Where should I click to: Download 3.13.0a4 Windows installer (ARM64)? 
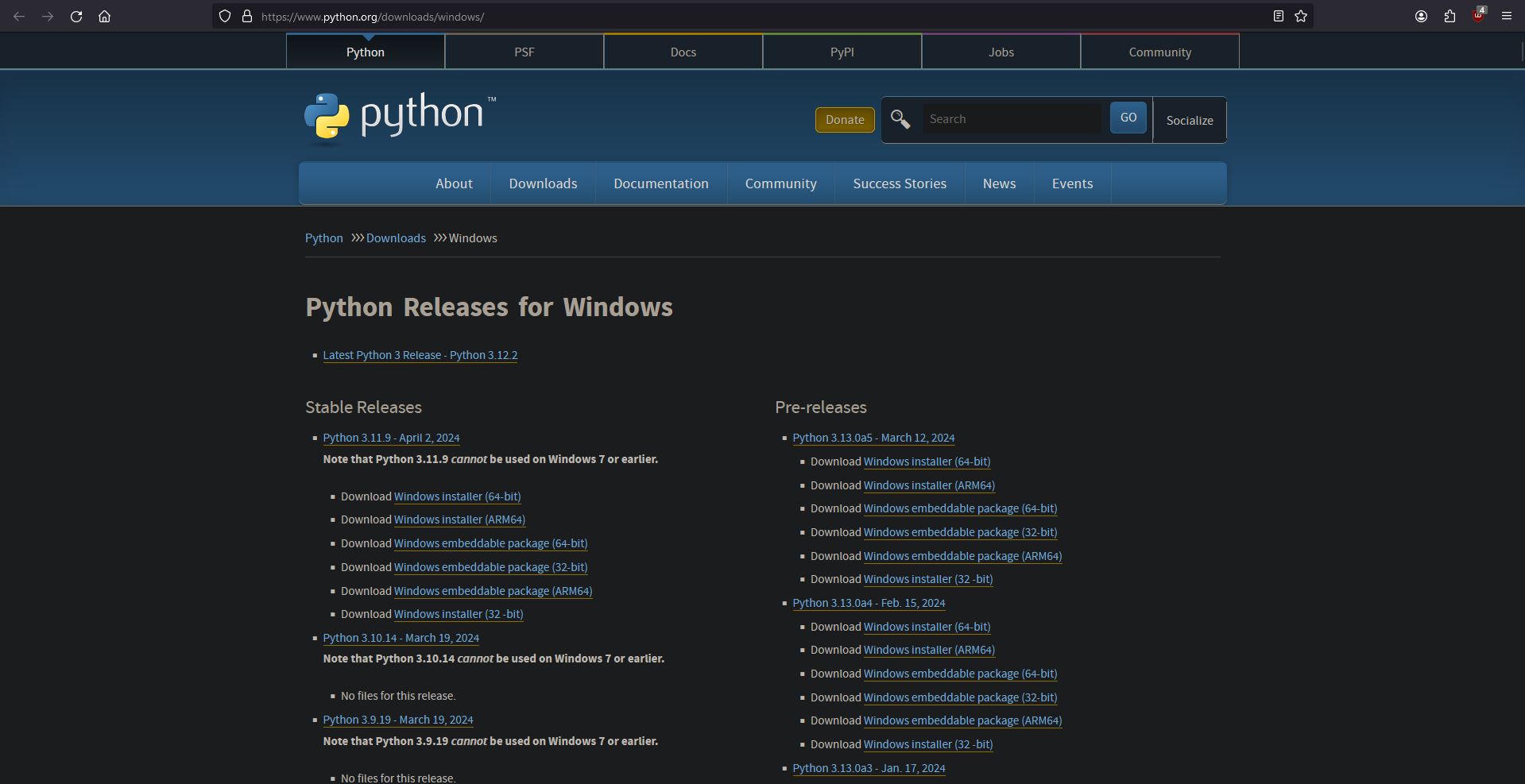[930, 650]
